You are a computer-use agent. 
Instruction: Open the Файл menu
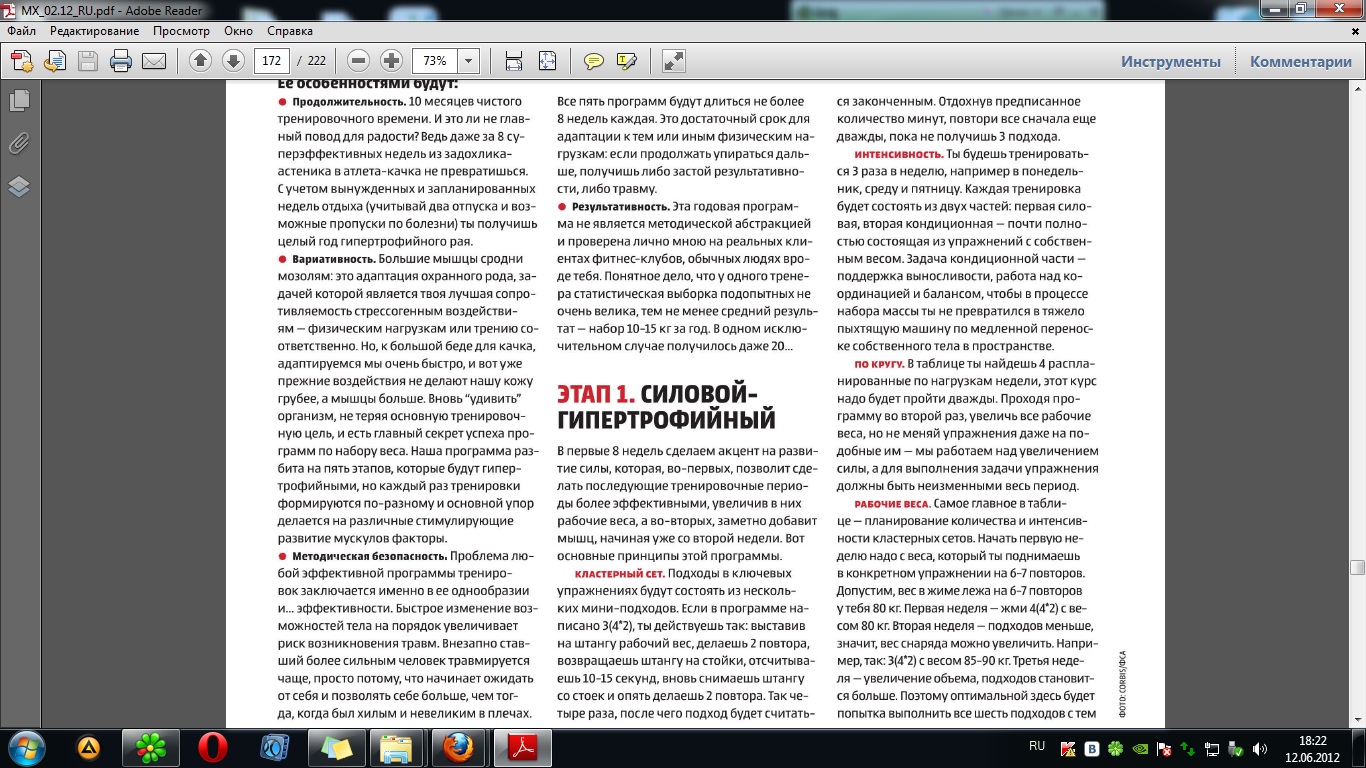click(21, 31)
